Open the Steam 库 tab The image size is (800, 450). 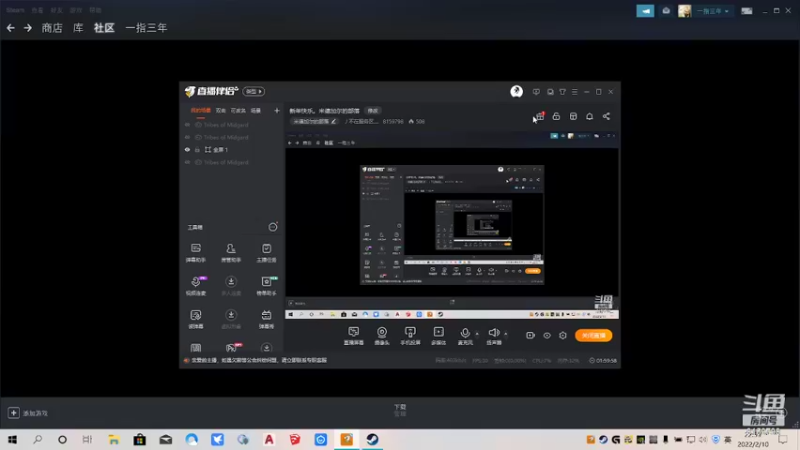coord(78,28)
